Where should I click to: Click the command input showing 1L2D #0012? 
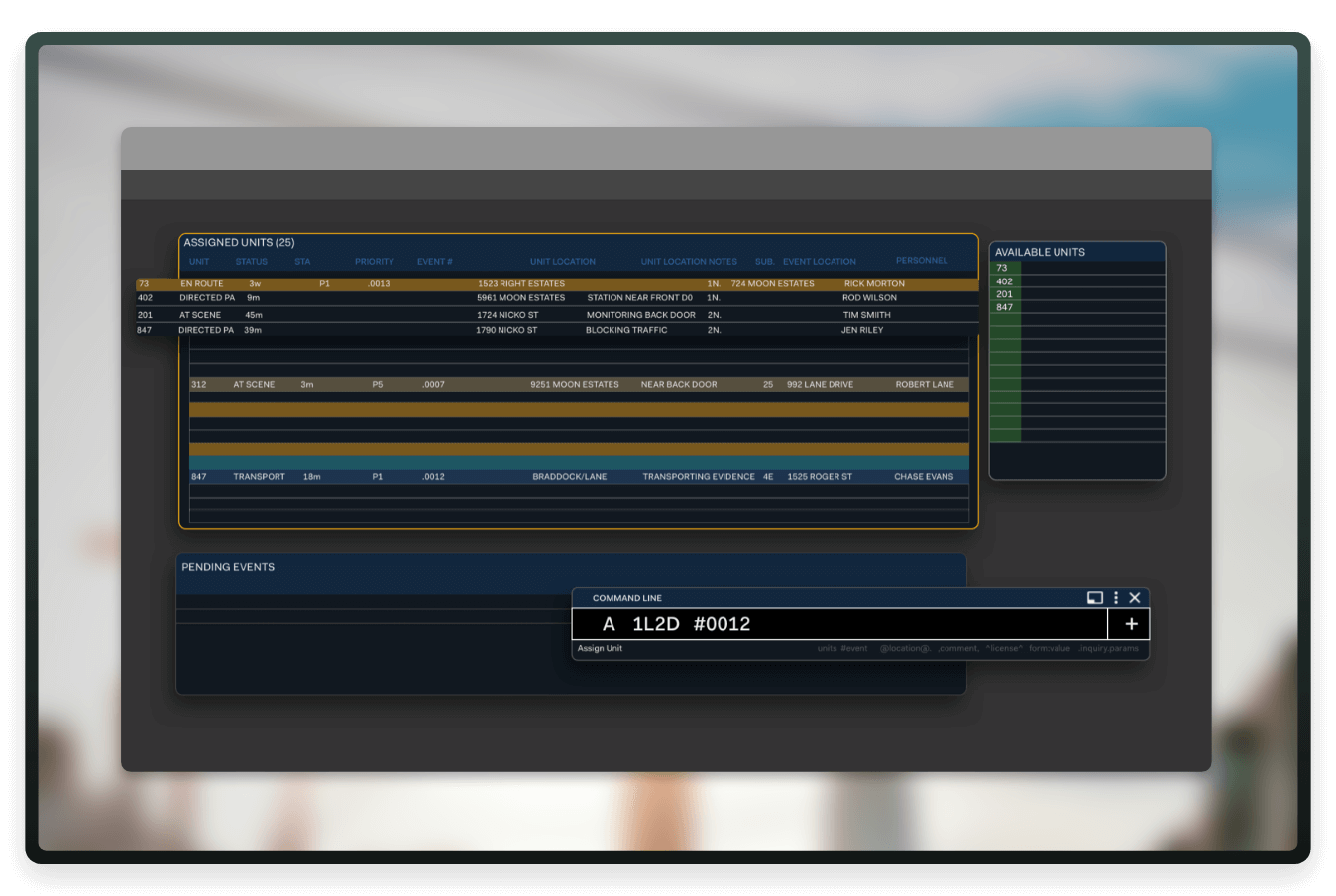click(x=840, y=623)
